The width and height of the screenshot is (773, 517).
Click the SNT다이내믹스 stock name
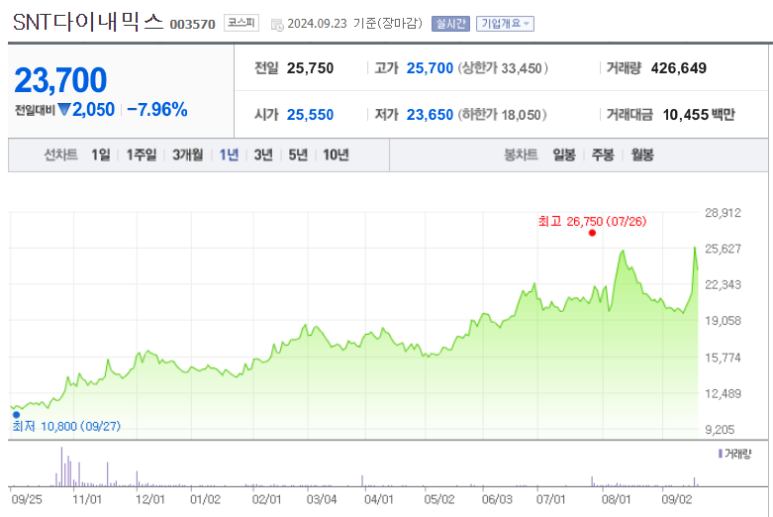point(88,22)
